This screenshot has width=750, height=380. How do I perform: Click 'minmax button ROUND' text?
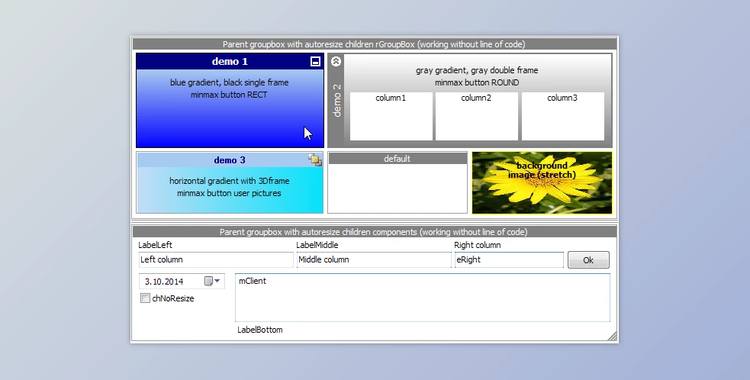(x=477, y=82)
